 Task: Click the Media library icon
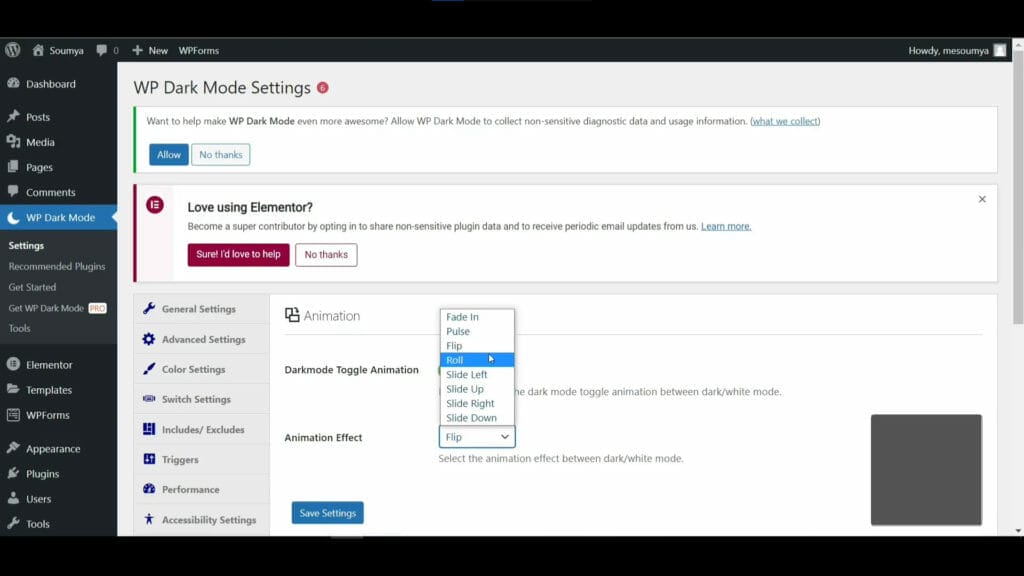pyautogui.click(x=14, y=142)
